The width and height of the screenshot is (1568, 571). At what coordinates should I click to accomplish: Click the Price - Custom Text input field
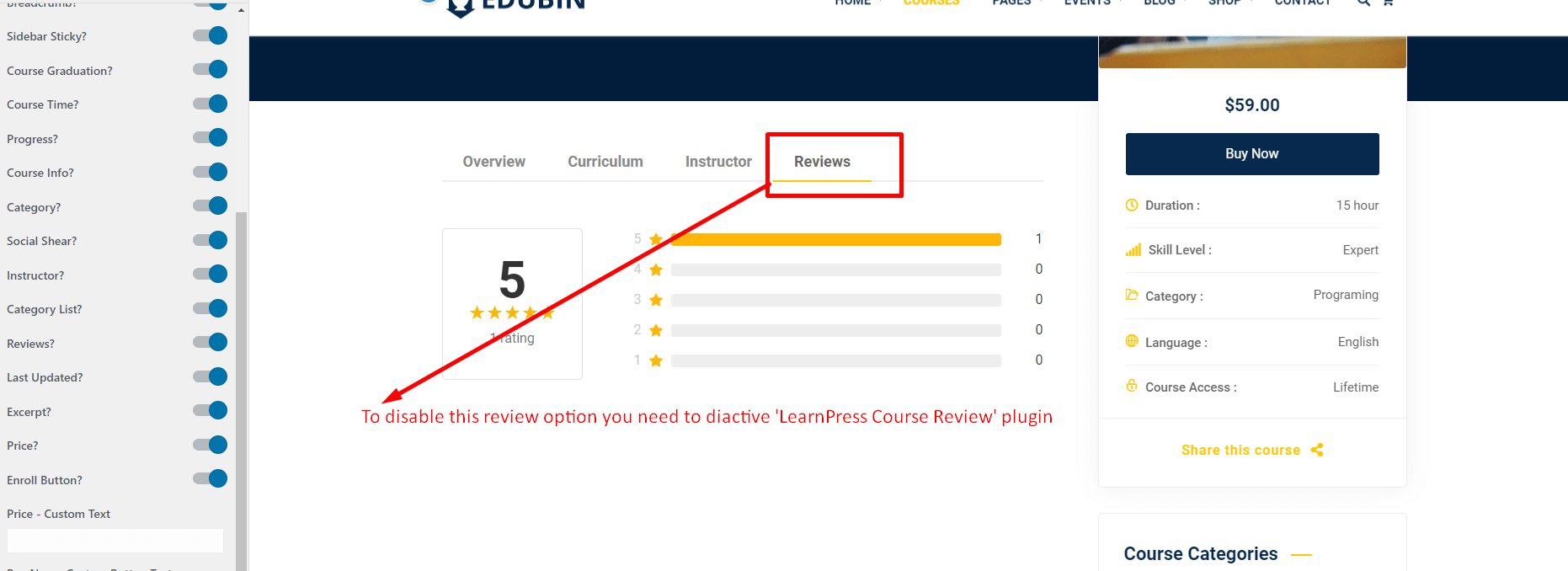[115, 541]
